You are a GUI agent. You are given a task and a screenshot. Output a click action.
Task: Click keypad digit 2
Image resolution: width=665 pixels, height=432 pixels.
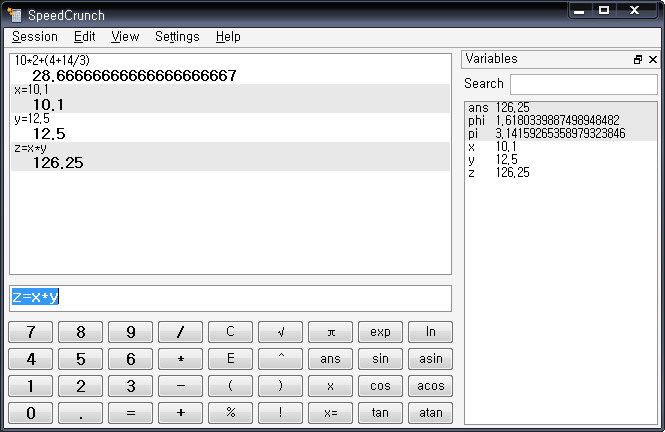tap(81, 386)
